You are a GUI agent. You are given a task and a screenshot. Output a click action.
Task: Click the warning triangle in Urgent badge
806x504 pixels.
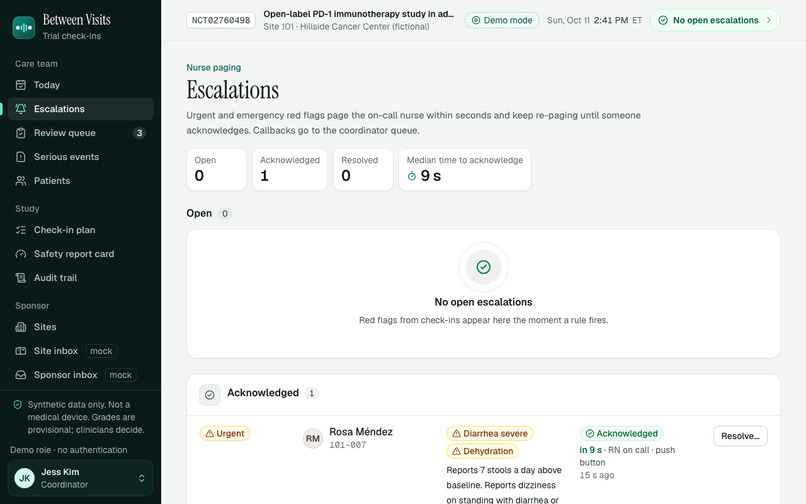tap(210, 434)
